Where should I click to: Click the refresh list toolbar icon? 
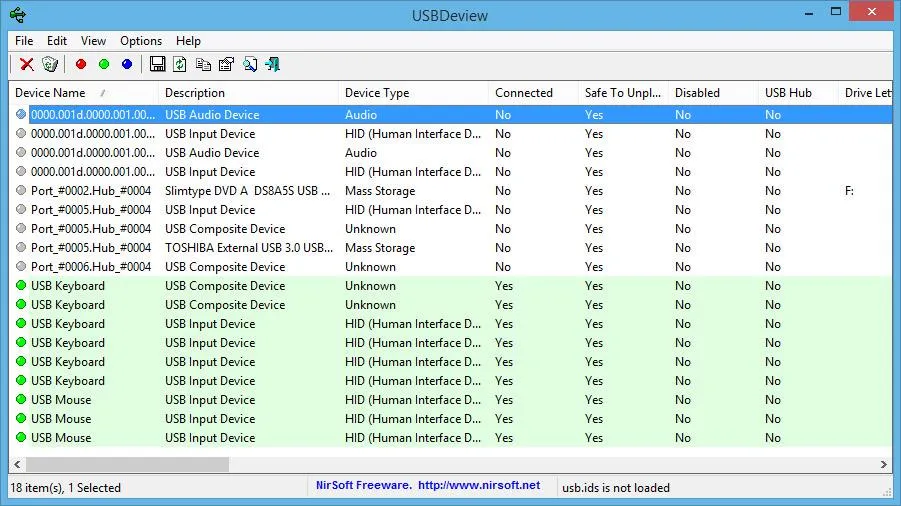point(180,64)
